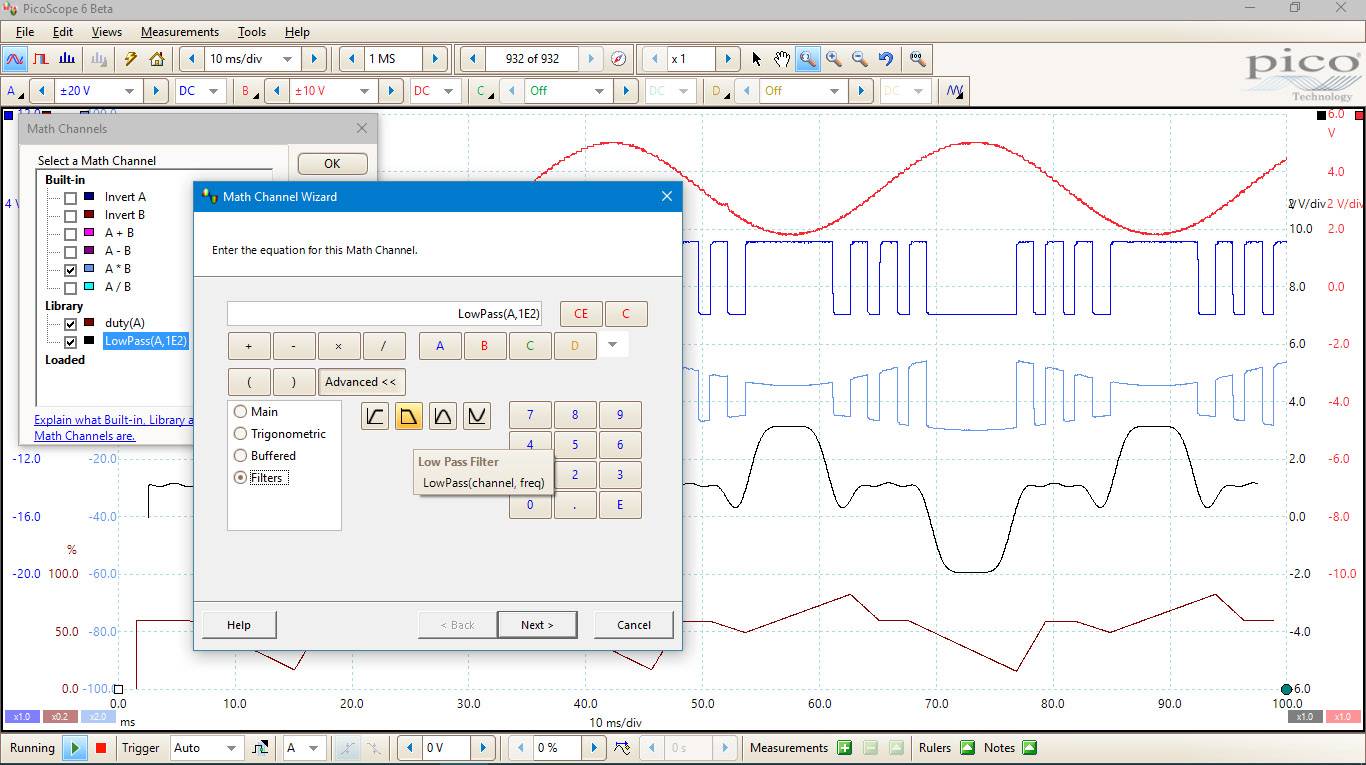Select the Trigonometric radio button
Viewport: 1366px width, 765px height.
coord(240,433)
